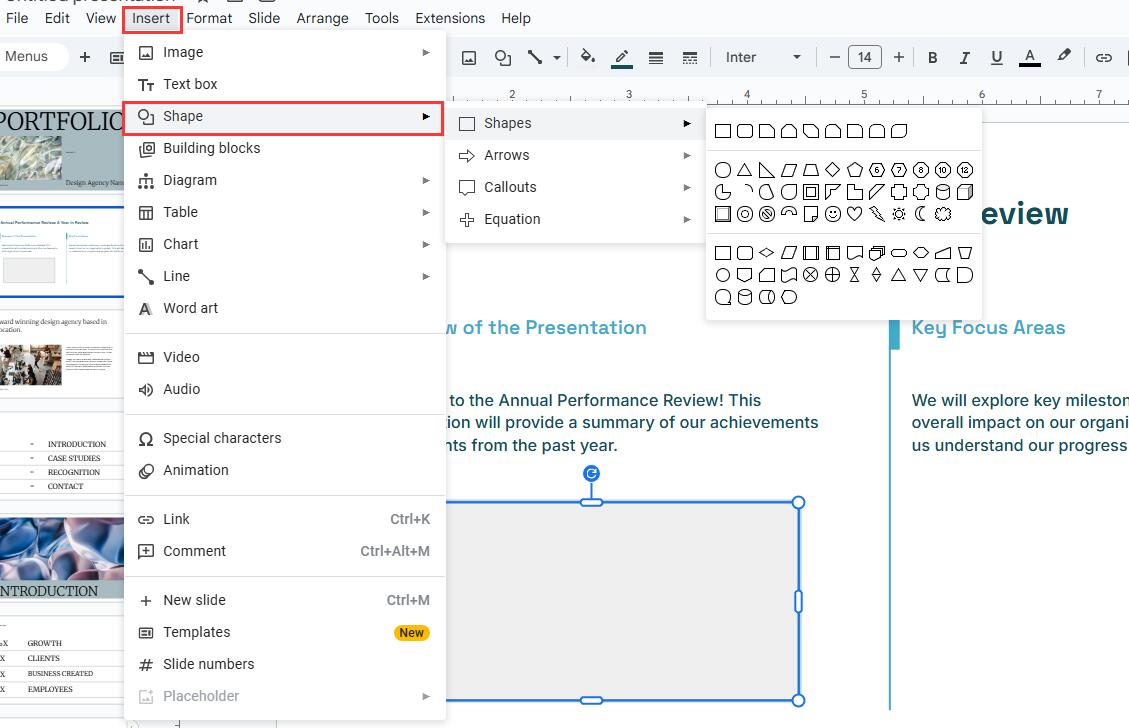Screen dimensions: 1129x728
Task: Insert the cloud shape
Action: [943, 214]
